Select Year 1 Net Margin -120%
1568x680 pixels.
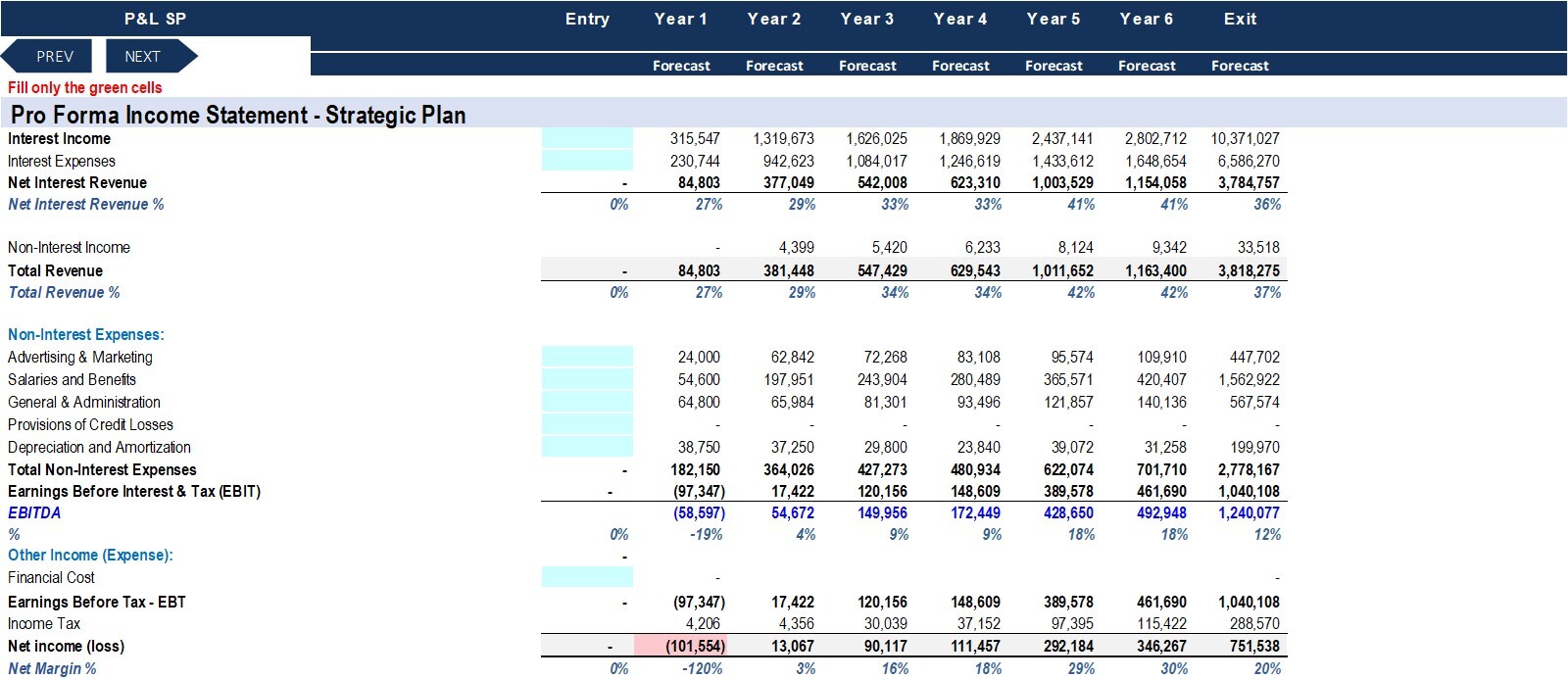point(702,668)
